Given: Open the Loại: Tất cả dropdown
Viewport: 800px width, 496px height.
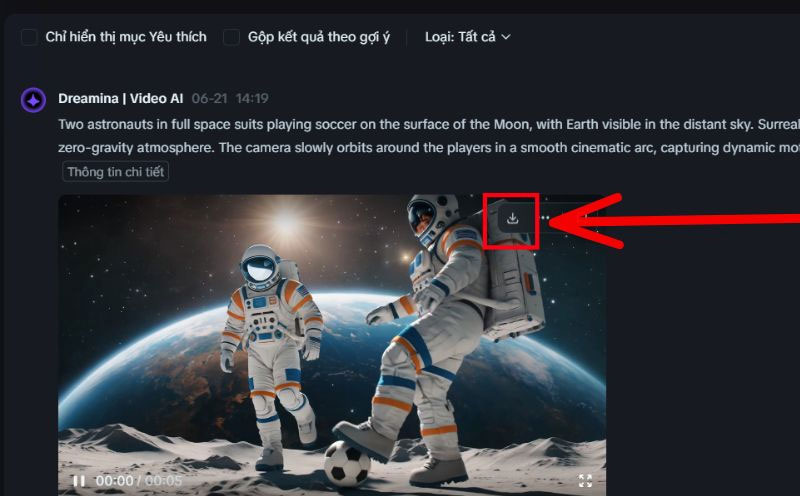Looking at the screenshot, I should pyautogui.click(x=467, y=37).
